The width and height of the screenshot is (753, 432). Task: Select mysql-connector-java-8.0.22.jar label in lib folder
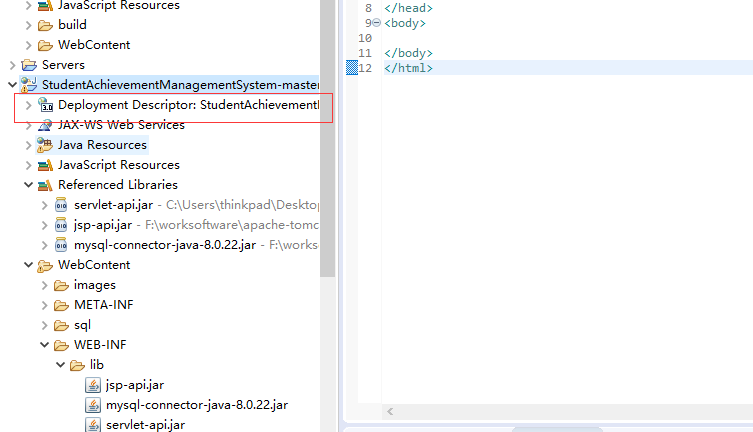point(197,405)
